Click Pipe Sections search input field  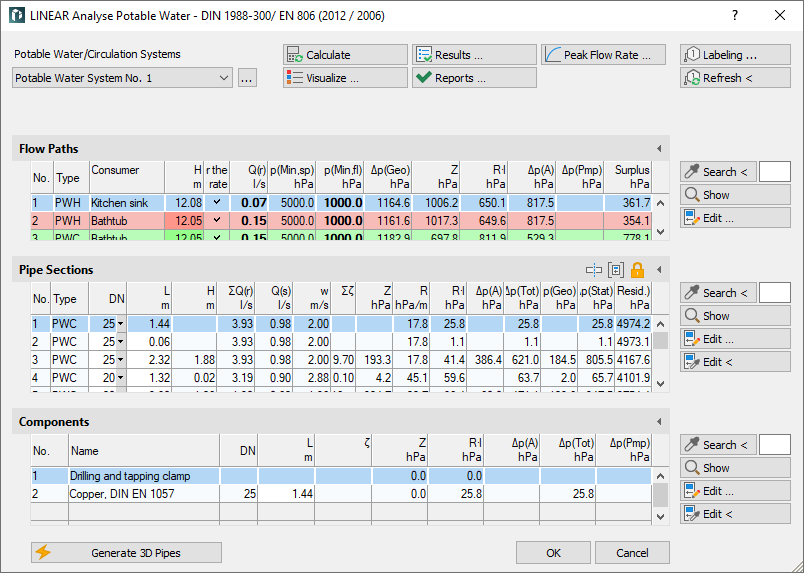click(774, 293)
